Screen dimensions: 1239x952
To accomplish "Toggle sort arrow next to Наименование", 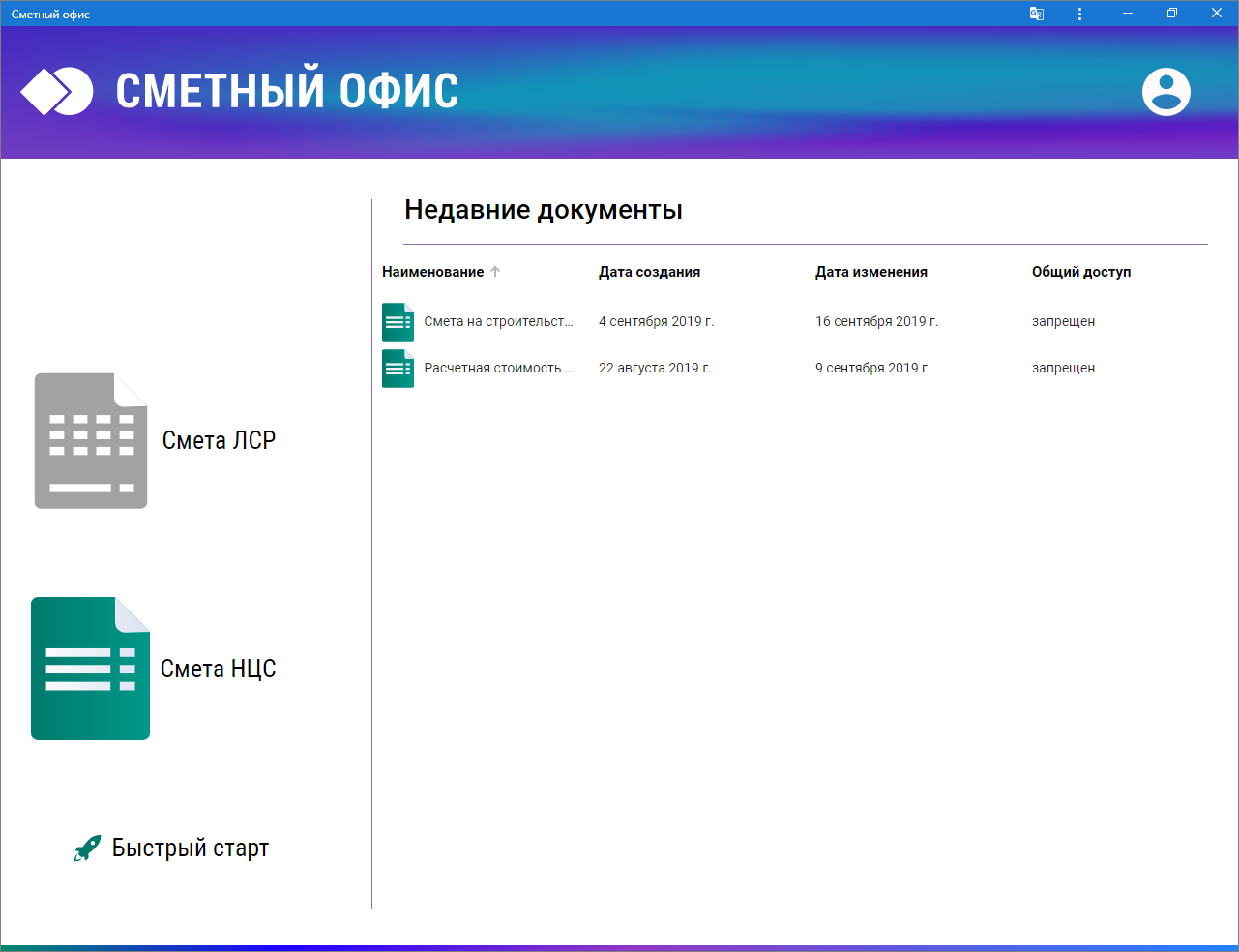I will click(x=495, y=272).
